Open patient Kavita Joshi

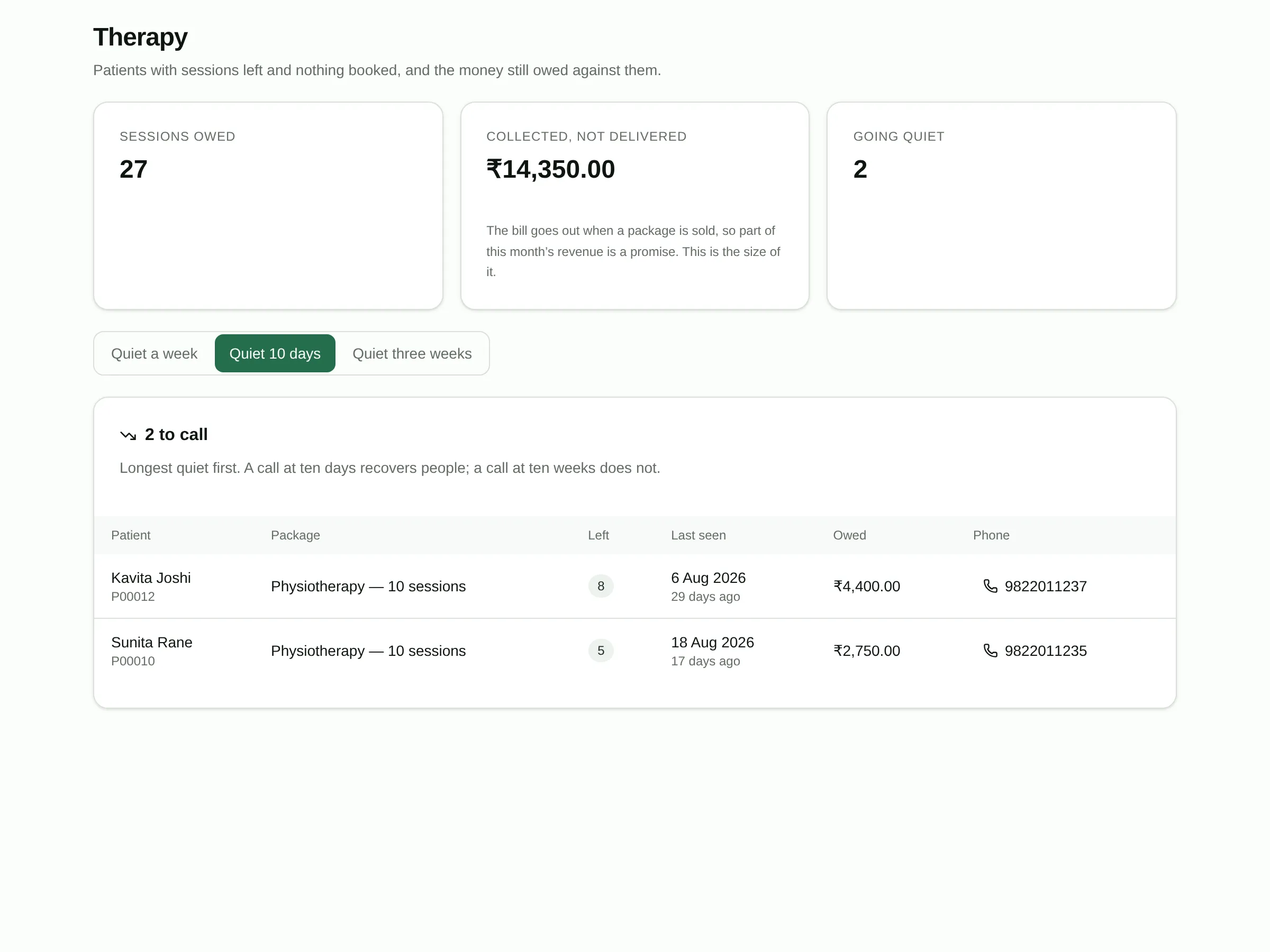point(151,578)
